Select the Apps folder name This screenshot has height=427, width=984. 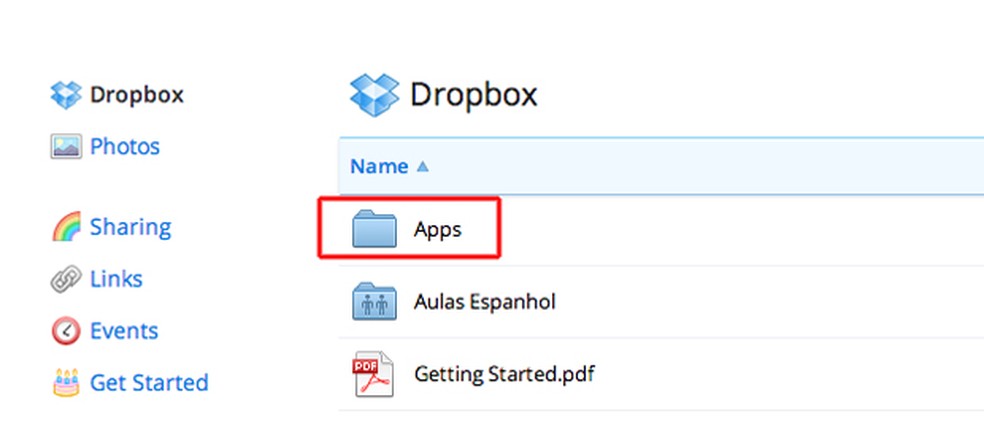(x=437, y=230)
